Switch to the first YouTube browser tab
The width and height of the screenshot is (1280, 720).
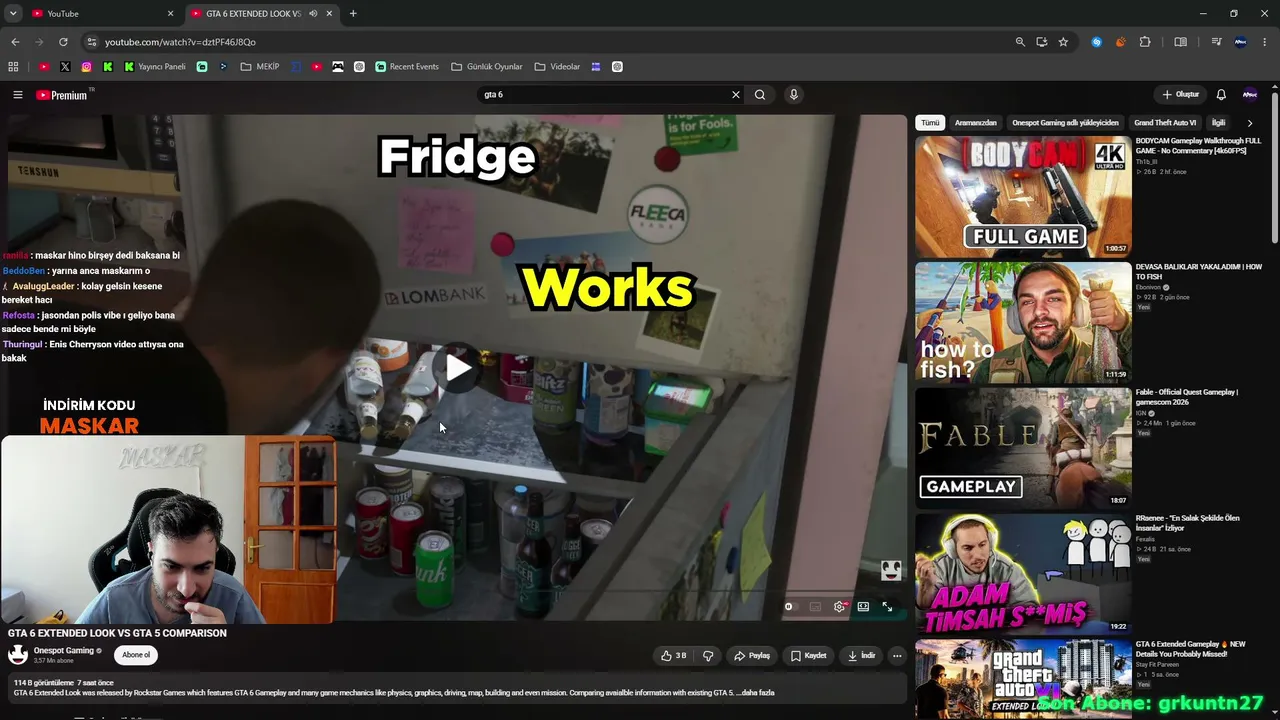[x=100, y=14]
